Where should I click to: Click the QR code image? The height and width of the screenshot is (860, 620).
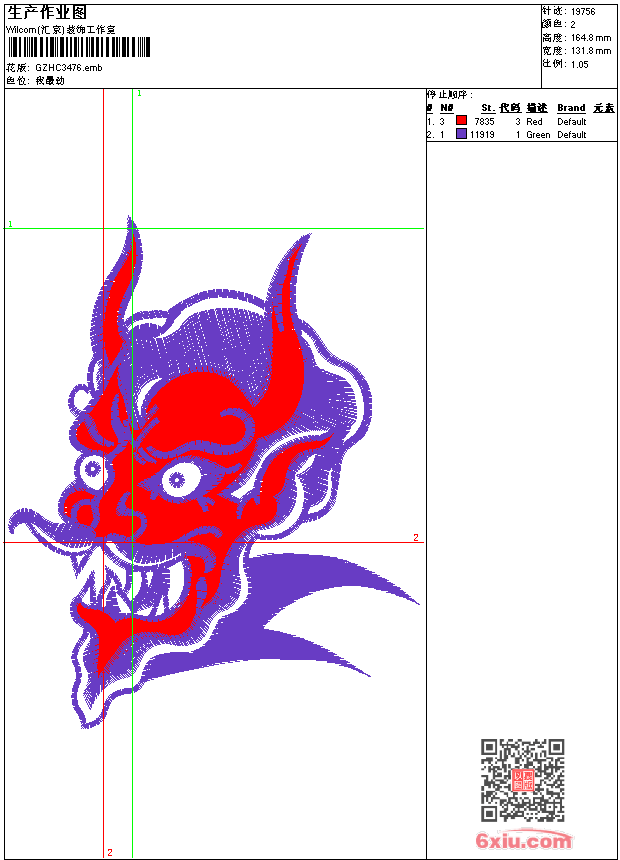(522, 780)
